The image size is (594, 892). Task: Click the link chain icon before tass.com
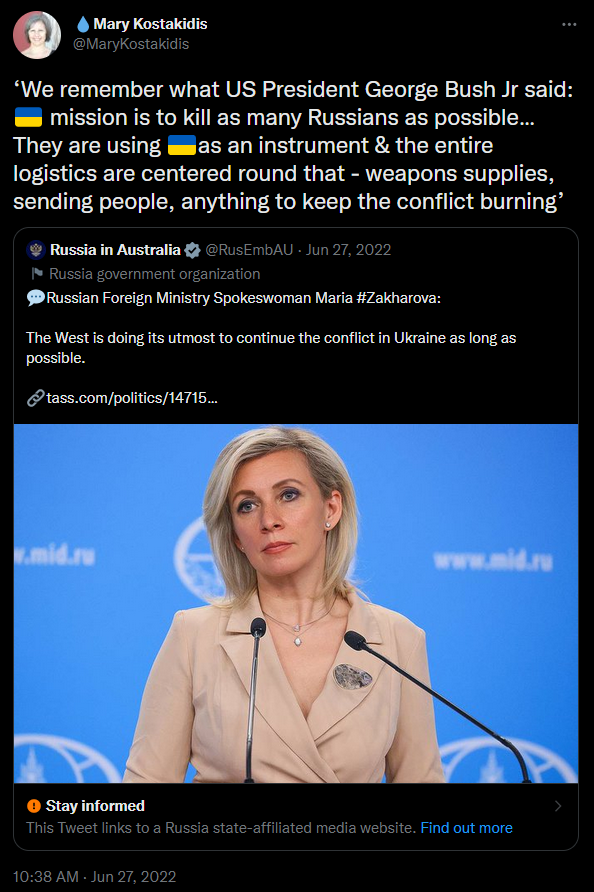click(x=35, y=398)
